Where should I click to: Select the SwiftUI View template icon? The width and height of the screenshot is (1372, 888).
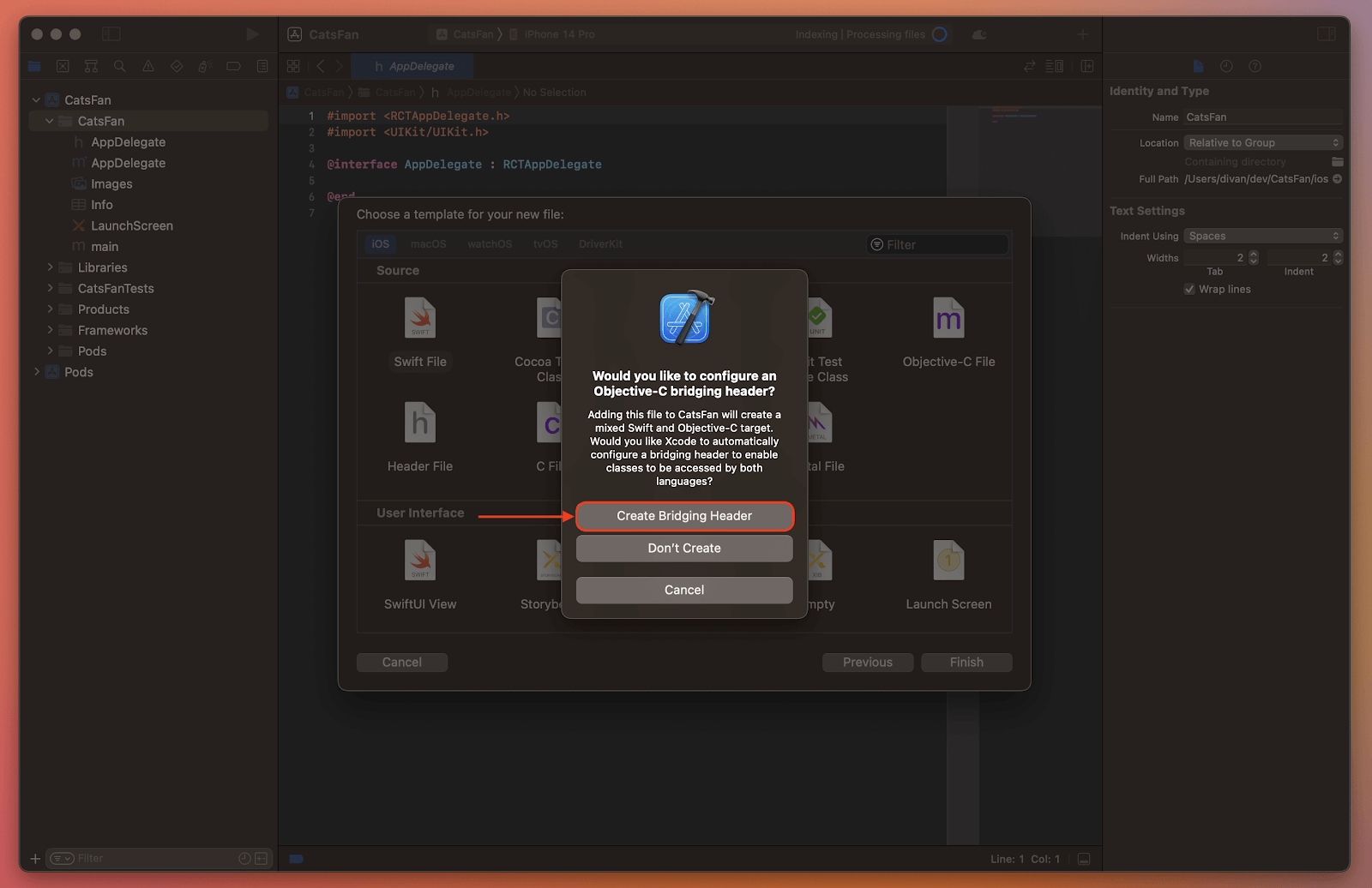tap(419, 561)
